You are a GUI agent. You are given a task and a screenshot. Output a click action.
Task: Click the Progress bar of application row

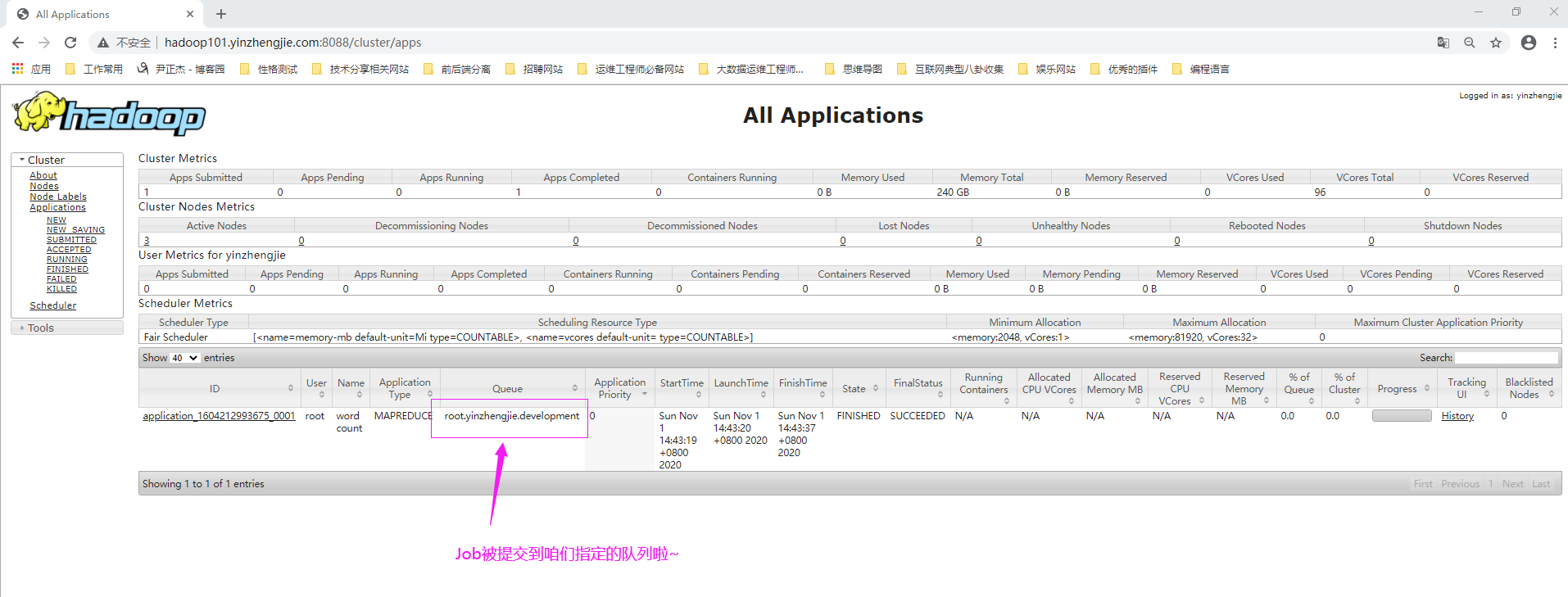1402,416
